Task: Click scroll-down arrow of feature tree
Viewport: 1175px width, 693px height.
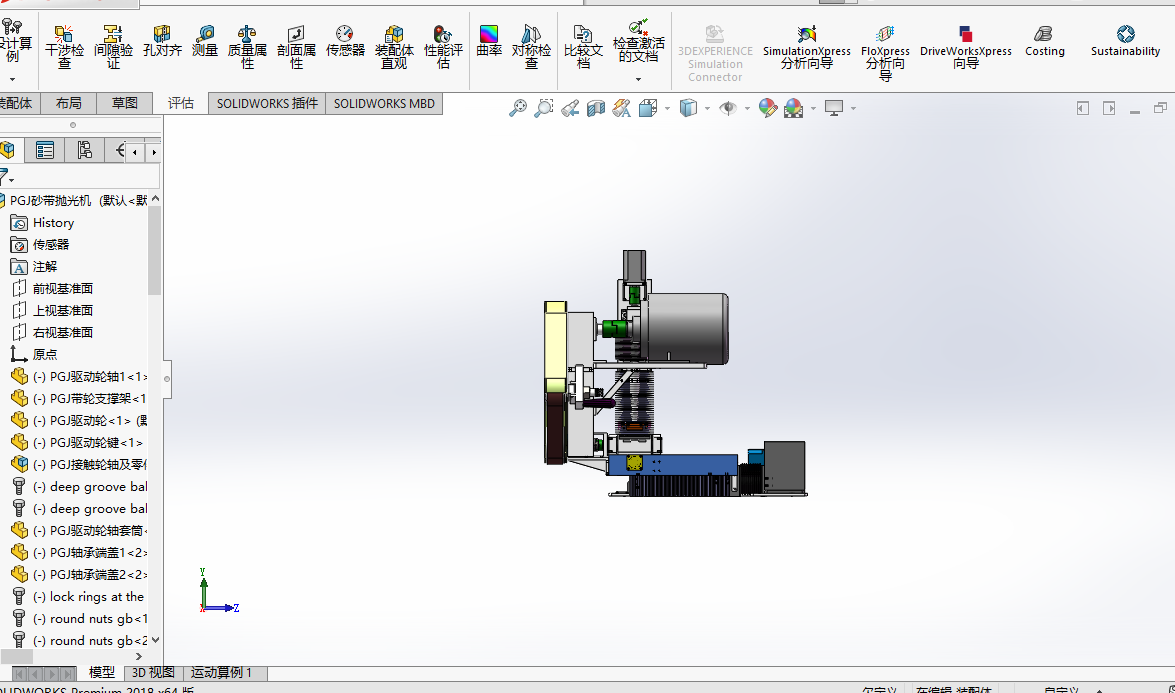Action: coord(155,640)
